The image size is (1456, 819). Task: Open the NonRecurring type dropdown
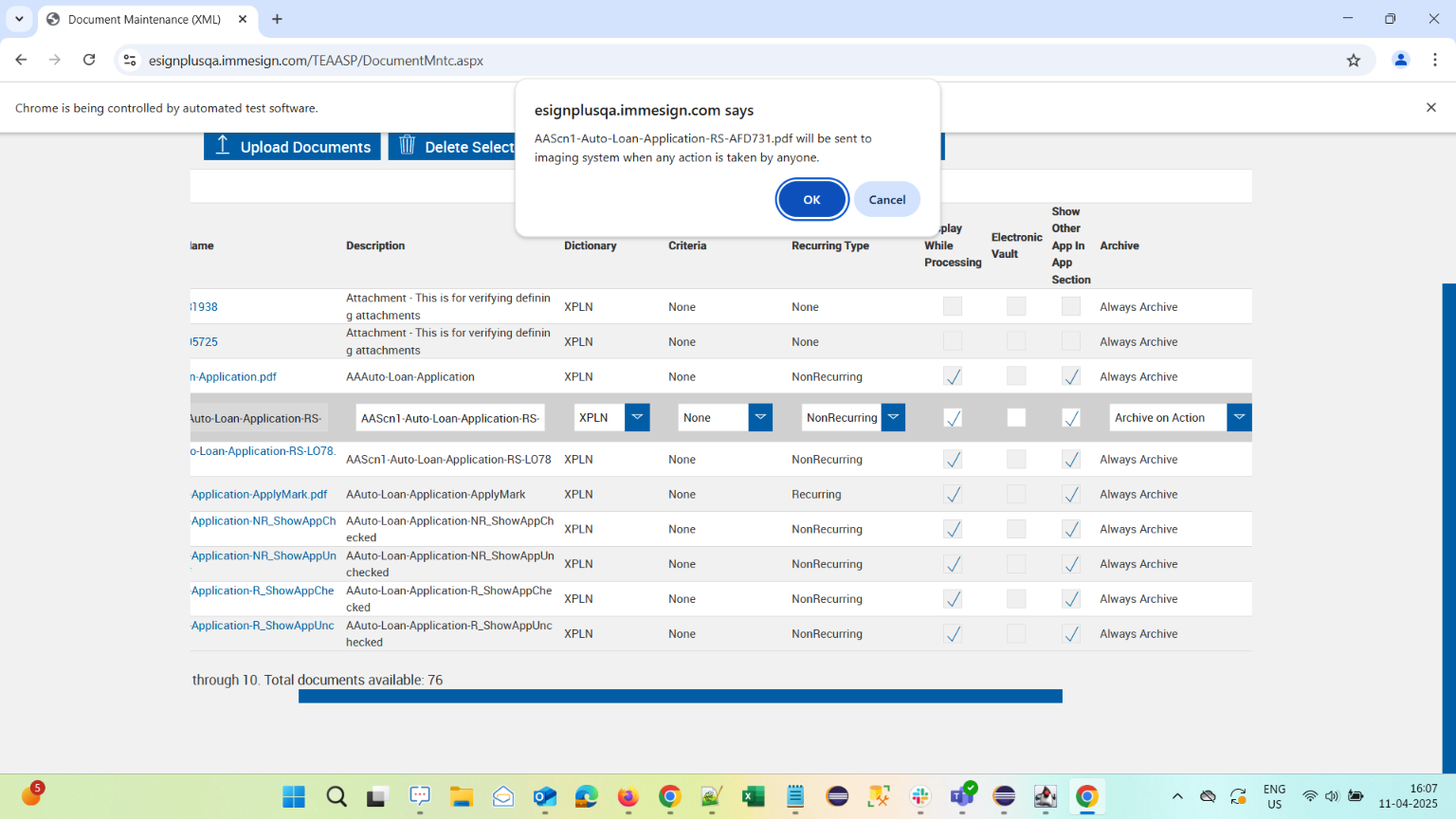(x=892, y=417)
